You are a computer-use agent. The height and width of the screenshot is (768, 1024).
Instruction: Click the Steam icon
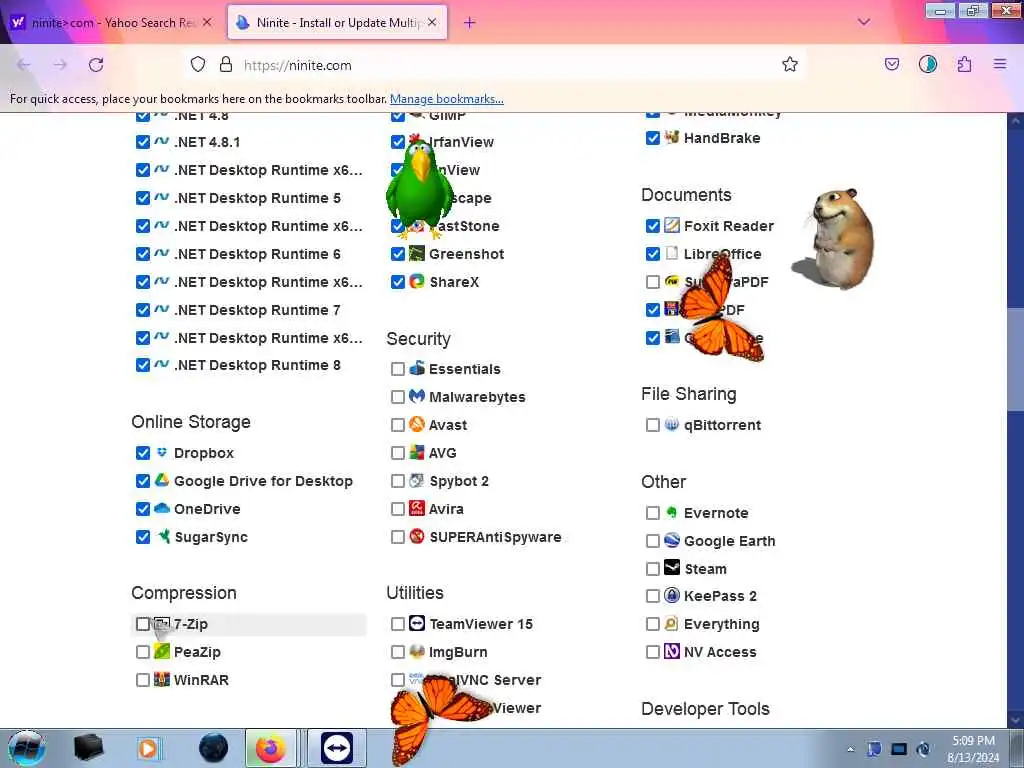tap(672, 567)
